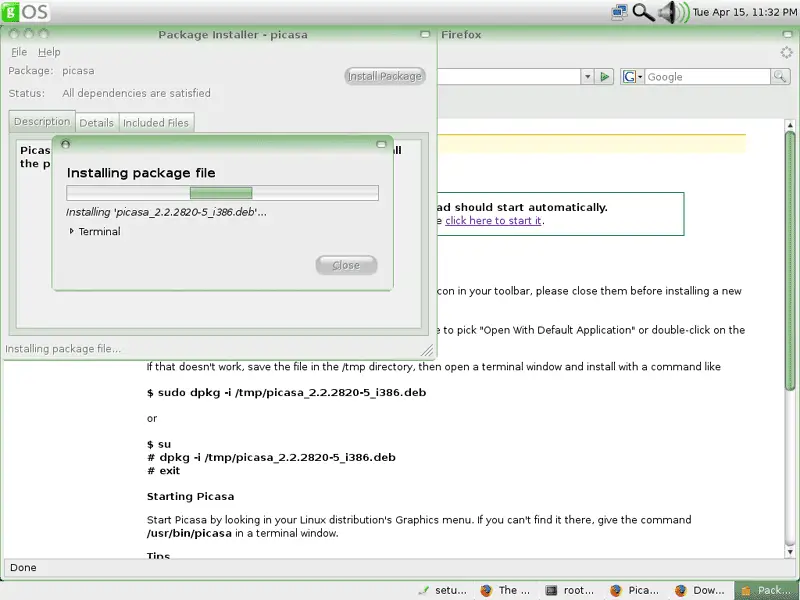The width and height of the screenshot is (800, 600).
Task: Click the network connection tray icon
Action: click(x=619, y=12)
